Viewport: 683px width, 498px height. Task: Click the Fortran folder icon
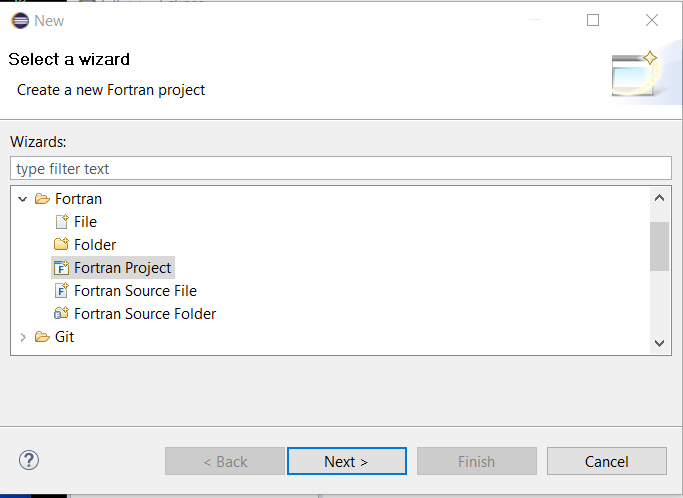point(42,199)
